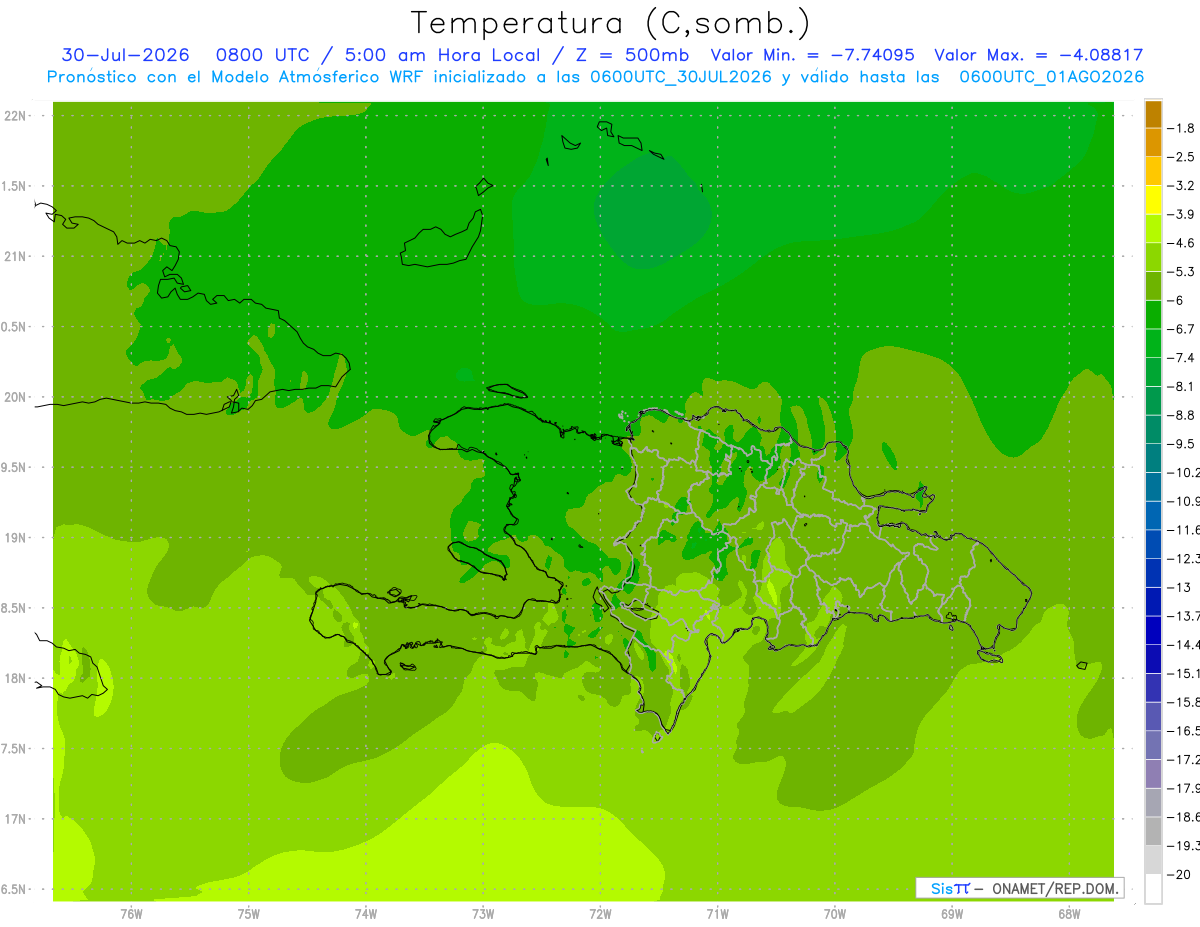Pick the green swatch between -6 and -6.7

click(1153, 315)
